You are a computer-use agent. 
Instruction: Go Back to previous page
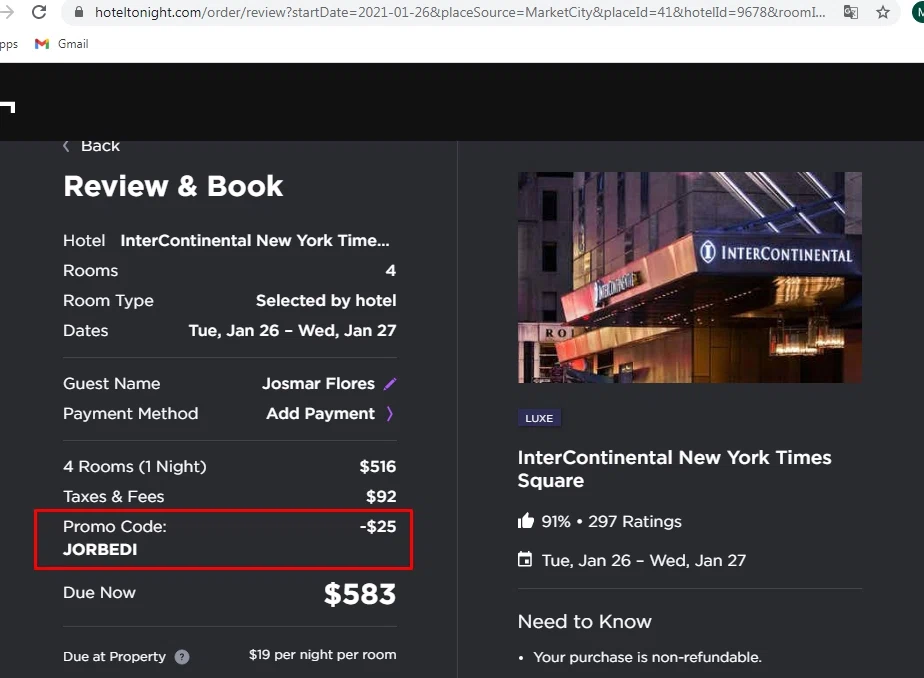[x=91, y=145]
